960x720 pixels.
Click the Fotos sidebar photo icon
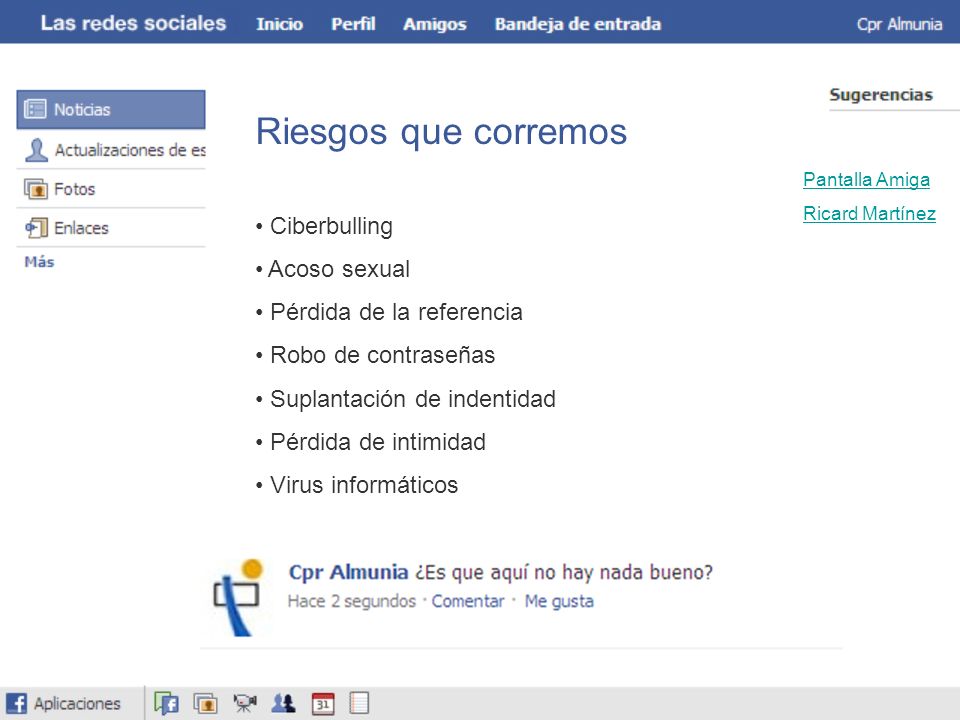pos(36,189)
